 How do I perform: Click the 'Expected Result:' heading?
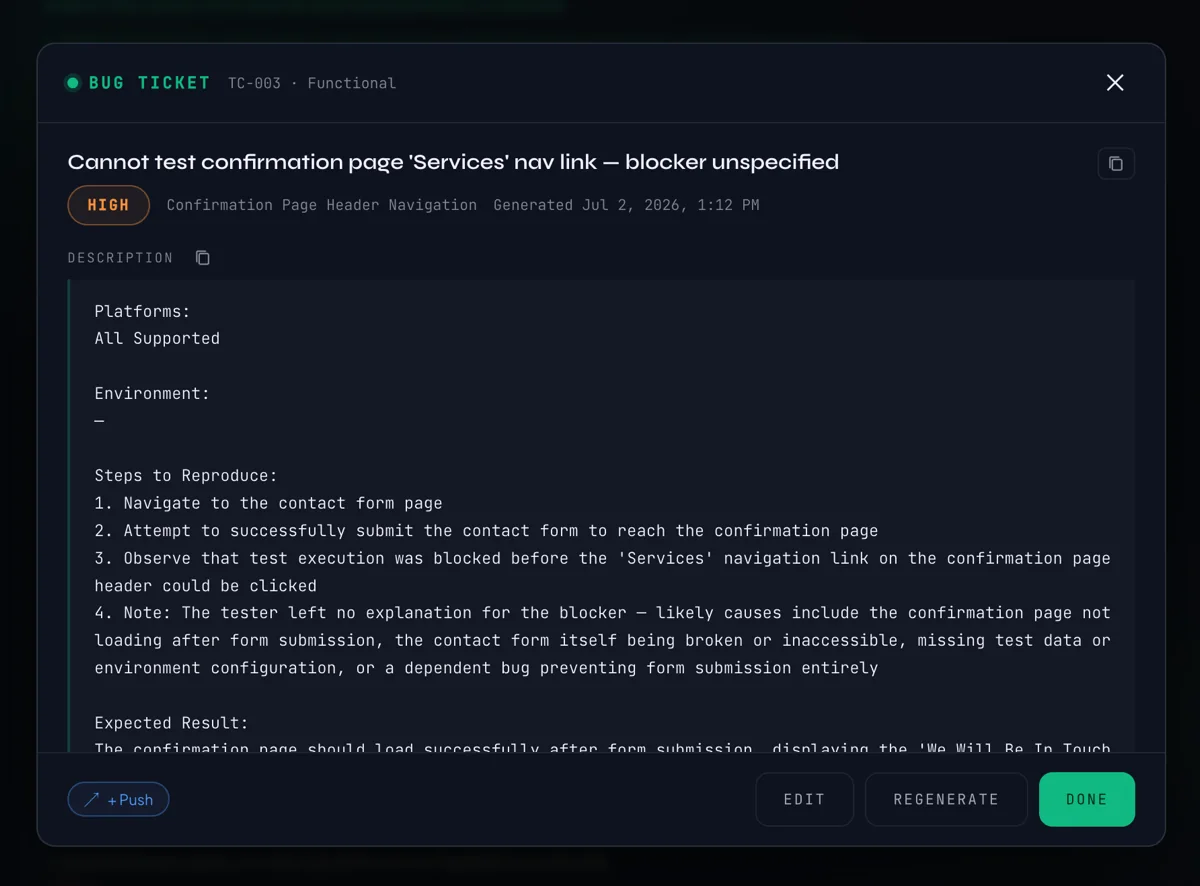coord(171,723)
